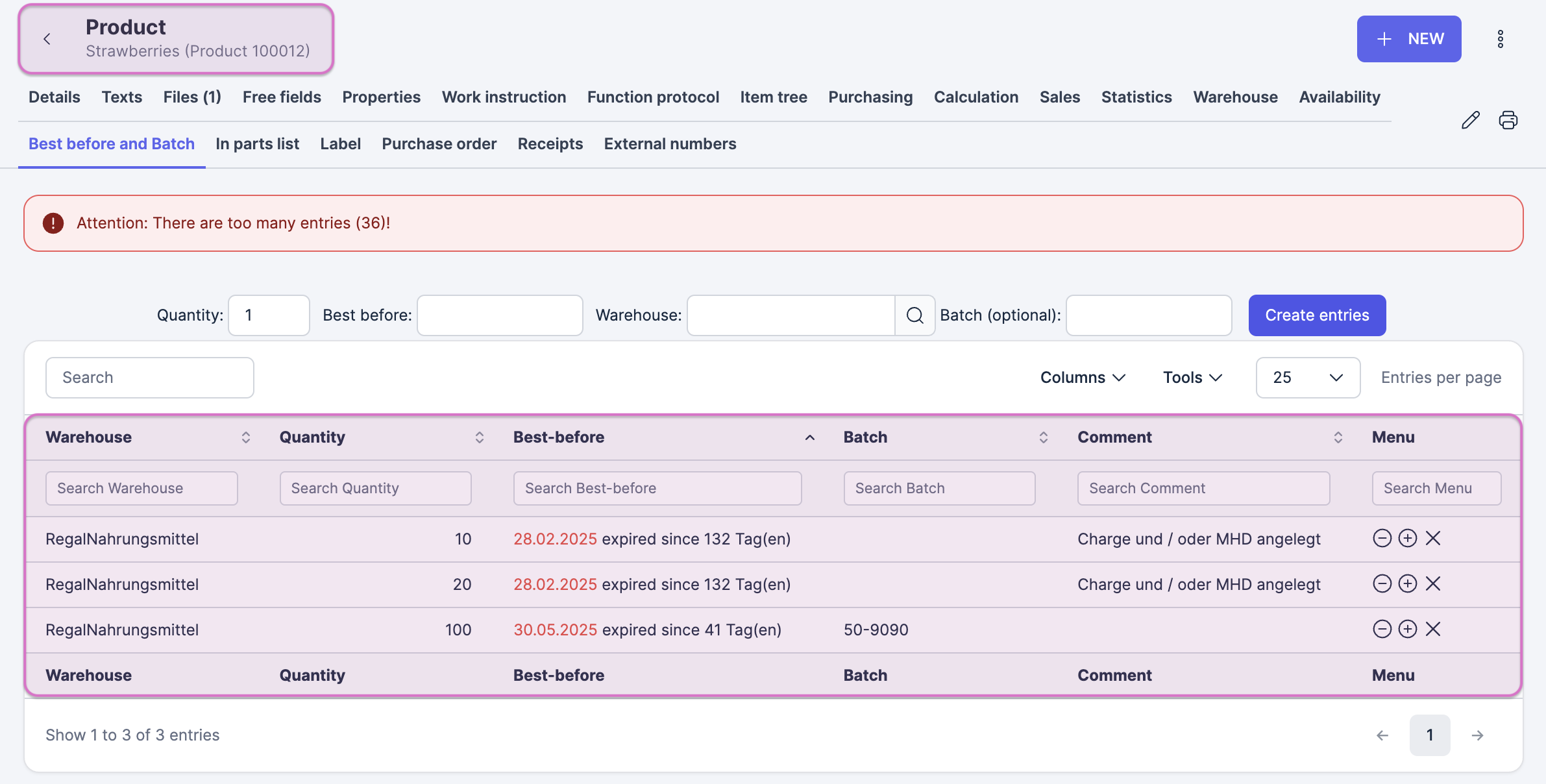
Task: Expand the Tools dropdown
Action: [x=1192, y=378]
